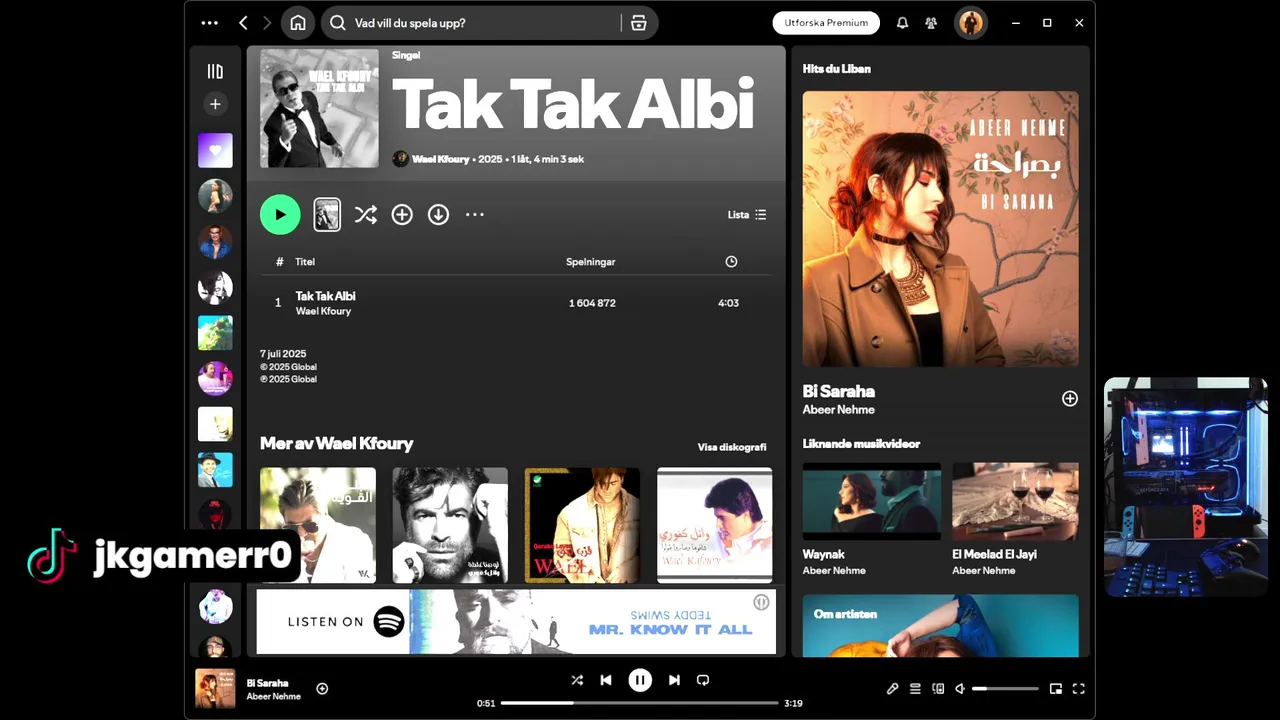Open the Waynak music video
1280x720 pixels.
pyautogui.click(x=871, y=501)
